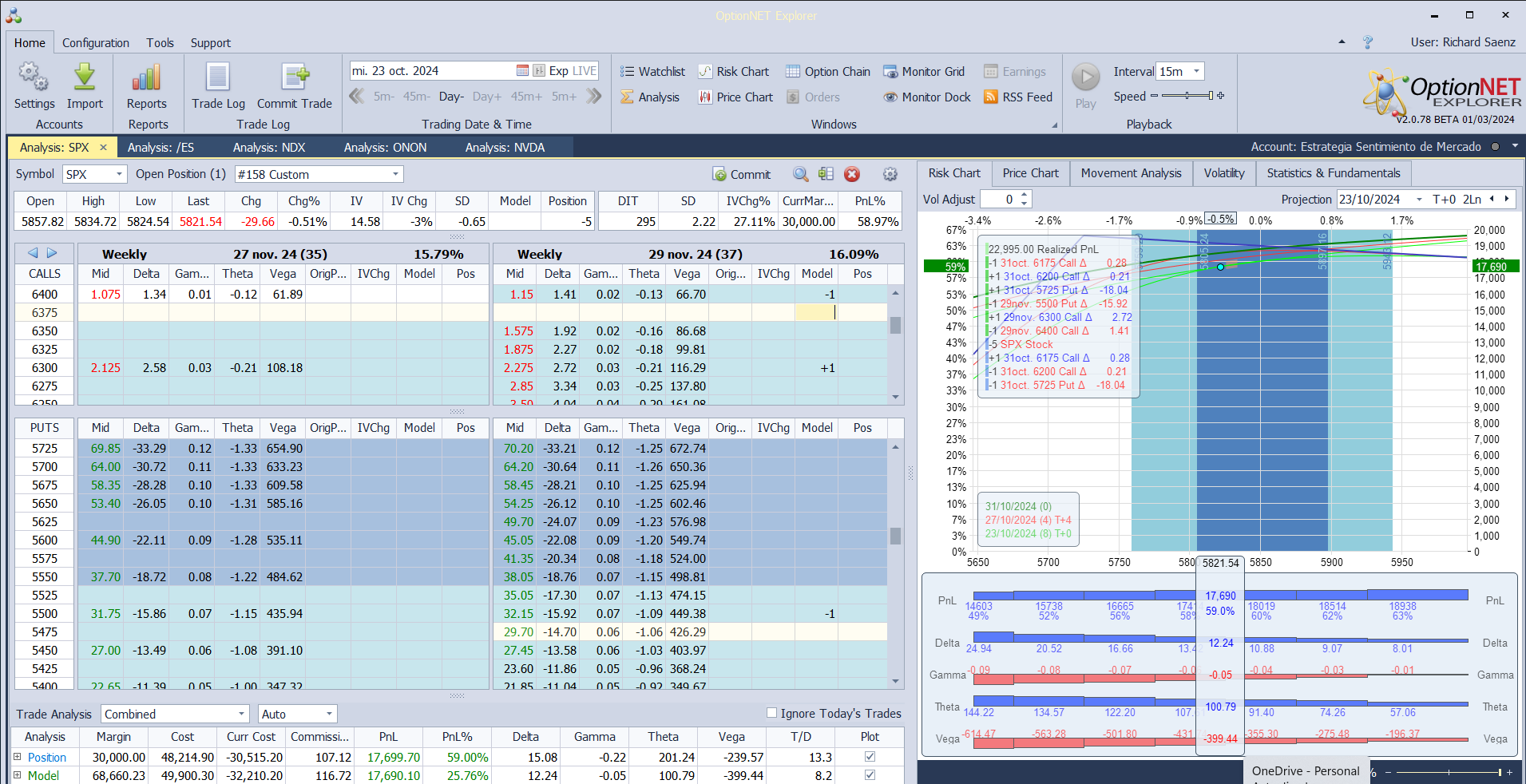The height and width of the screenshot is (784, 1526).
Task: Switch to the Analysis: NVDA tab
Action: click(505, 148)
